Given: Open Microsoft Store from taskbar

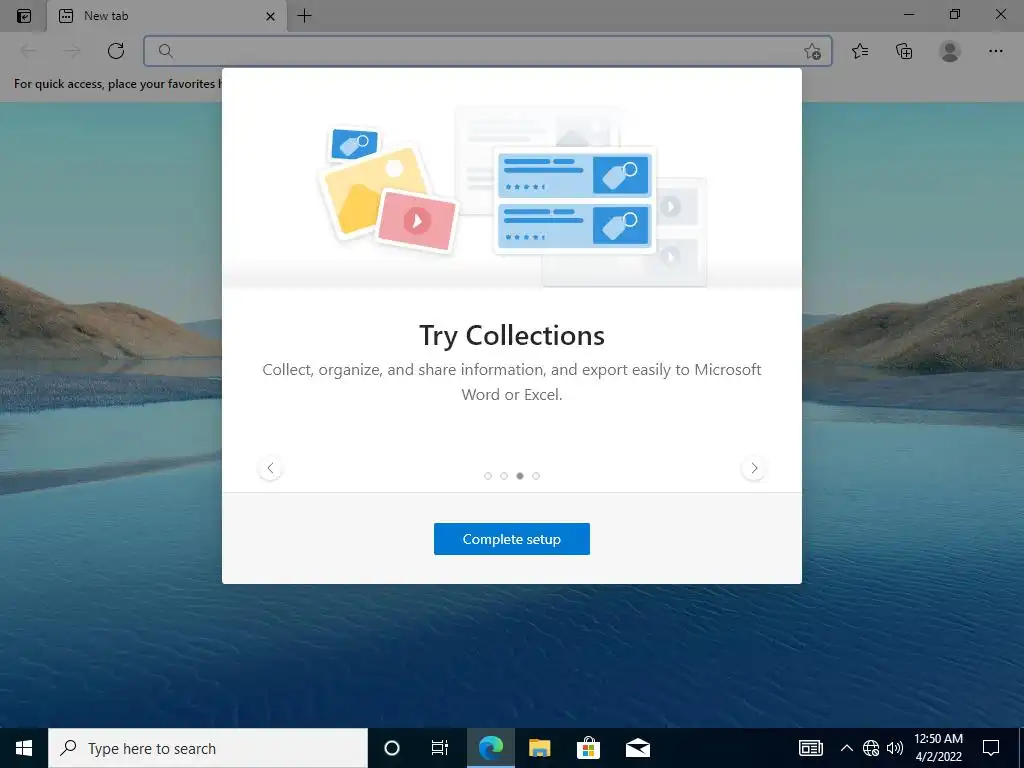Looking at the screenshot, I should [588, 748].
